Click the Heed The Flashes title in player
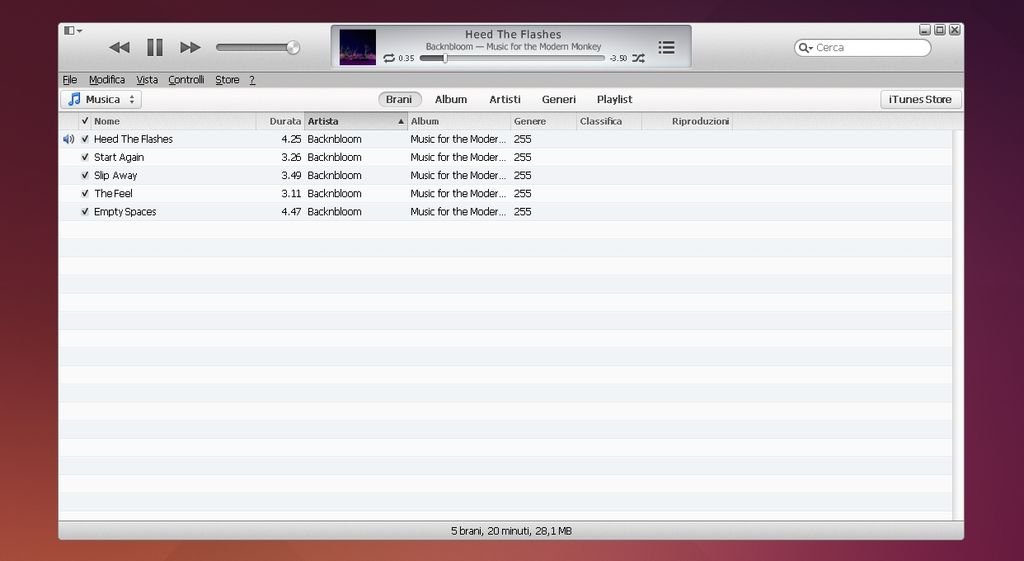The image size is (1024, 561). 513,35
